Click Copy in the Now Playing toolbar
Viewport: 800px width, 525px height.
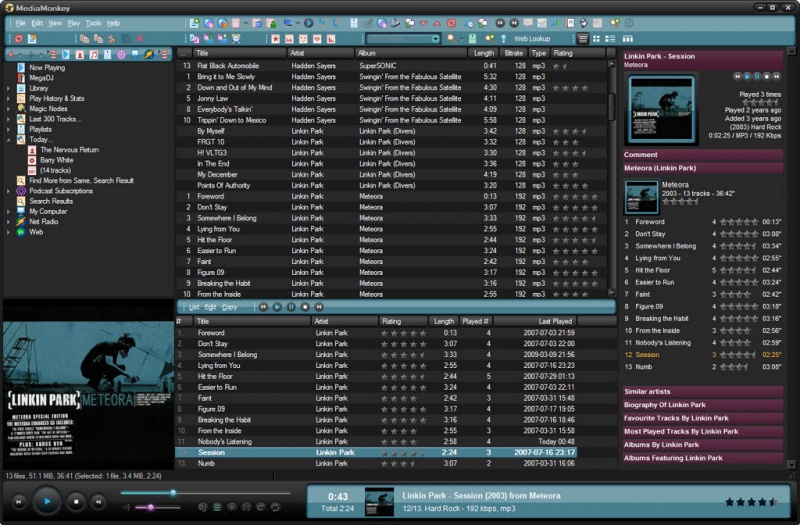(229, 307)
